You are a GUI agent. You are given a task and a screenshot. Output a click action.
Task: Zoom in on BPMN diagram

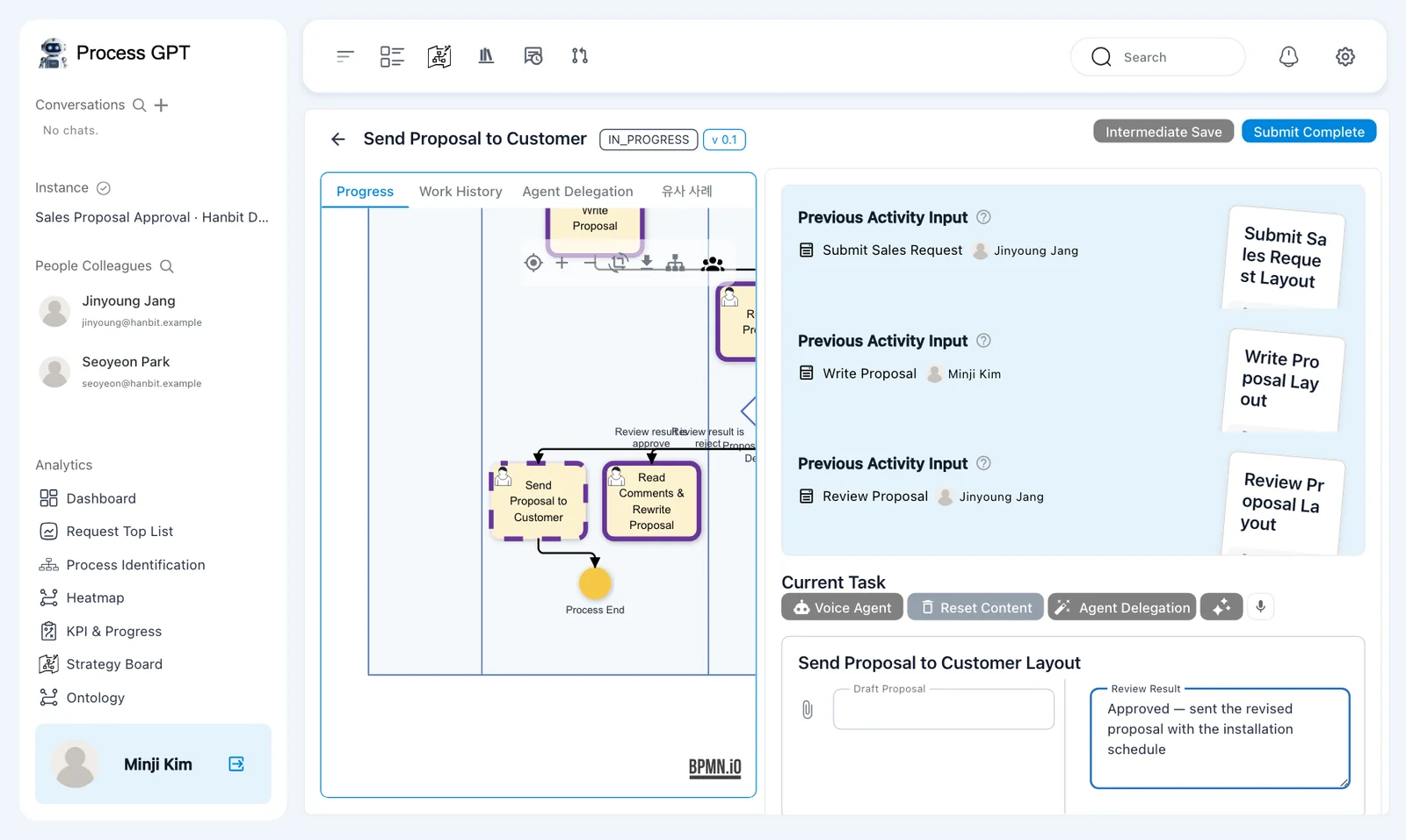coord(562,263)
